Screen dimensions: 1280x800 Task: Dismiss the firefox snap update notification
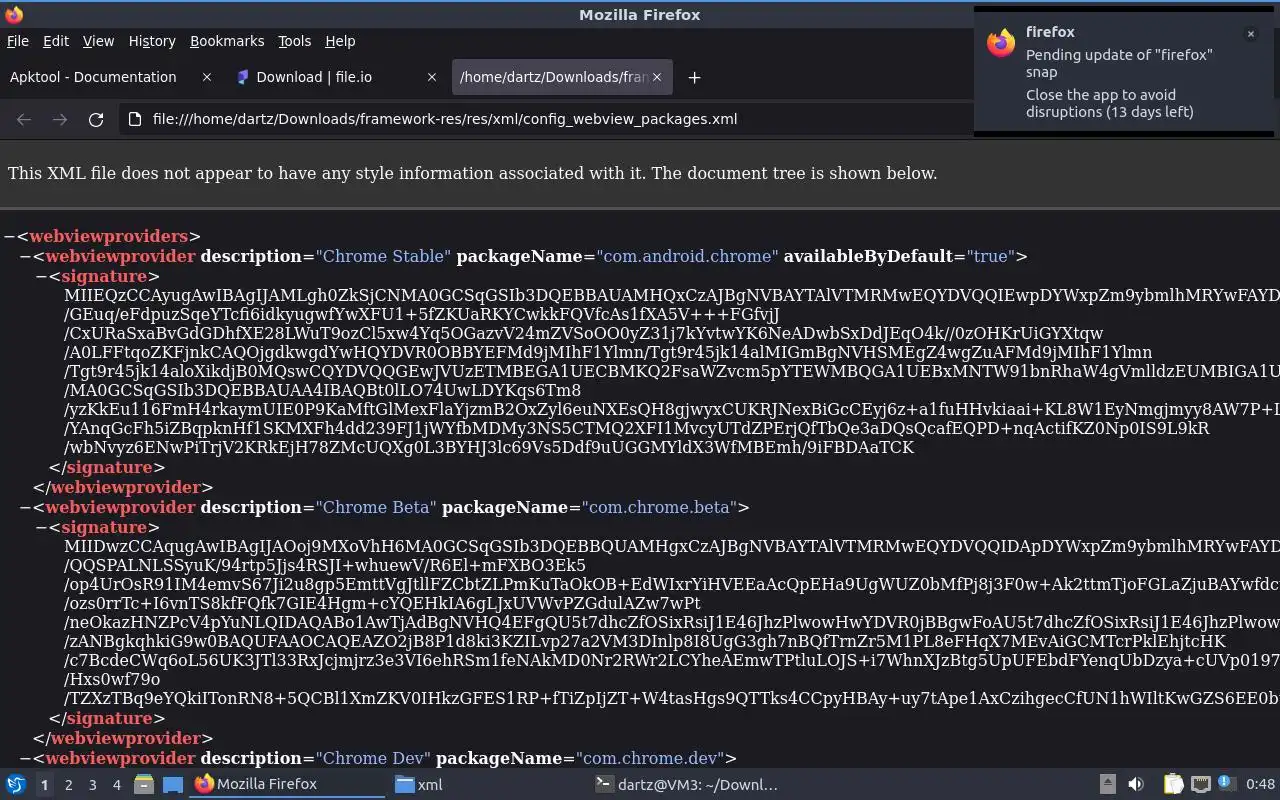[1250, 34]
